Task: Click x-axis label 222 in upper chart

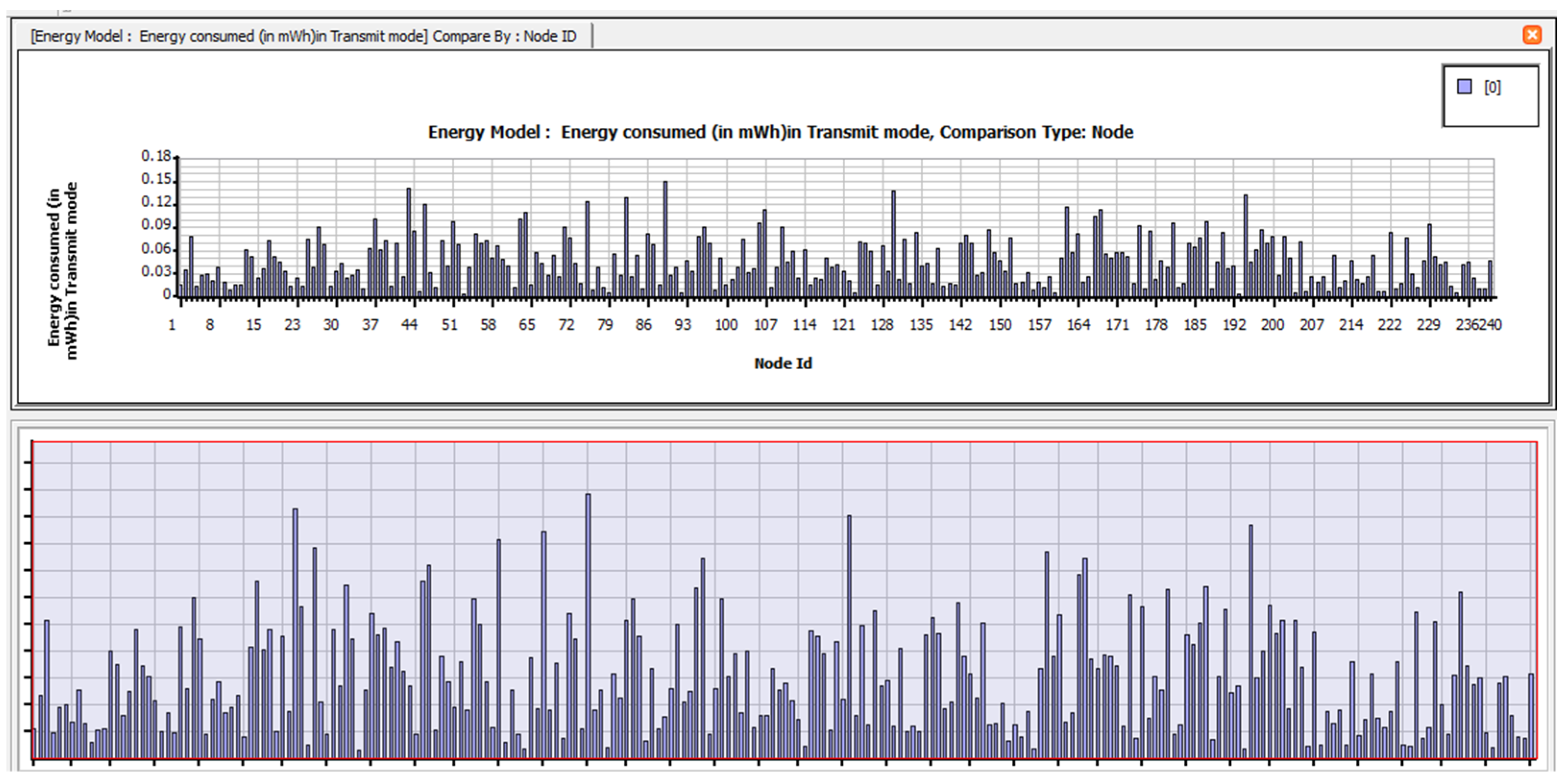Action: (1389, 325)
